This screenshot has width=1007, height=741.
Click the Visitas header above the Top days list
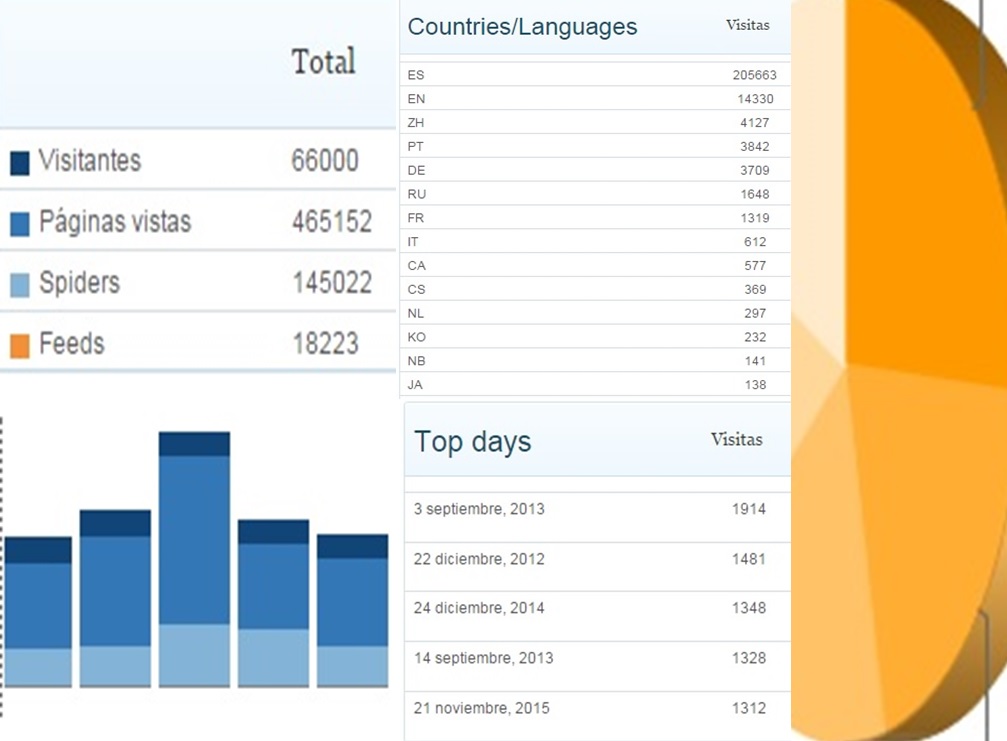point(736,440)
